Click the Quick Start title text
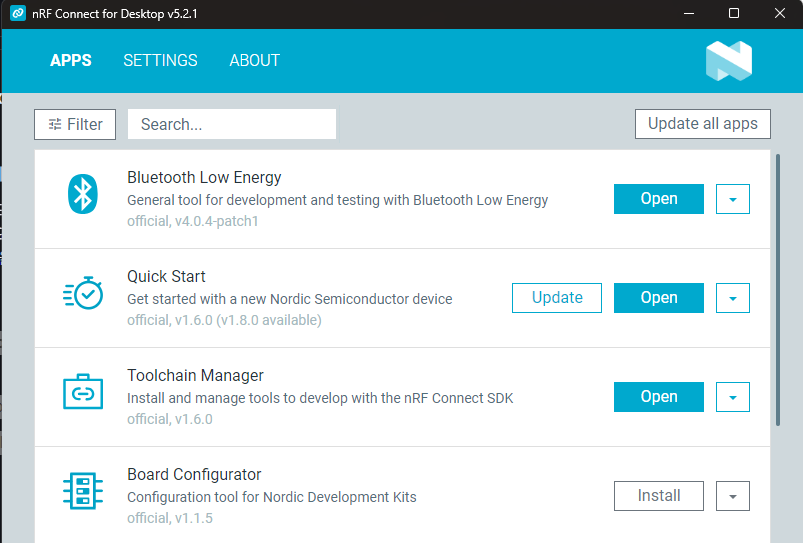The height and width of the screenshot is (543, 803). click(166, 277)
